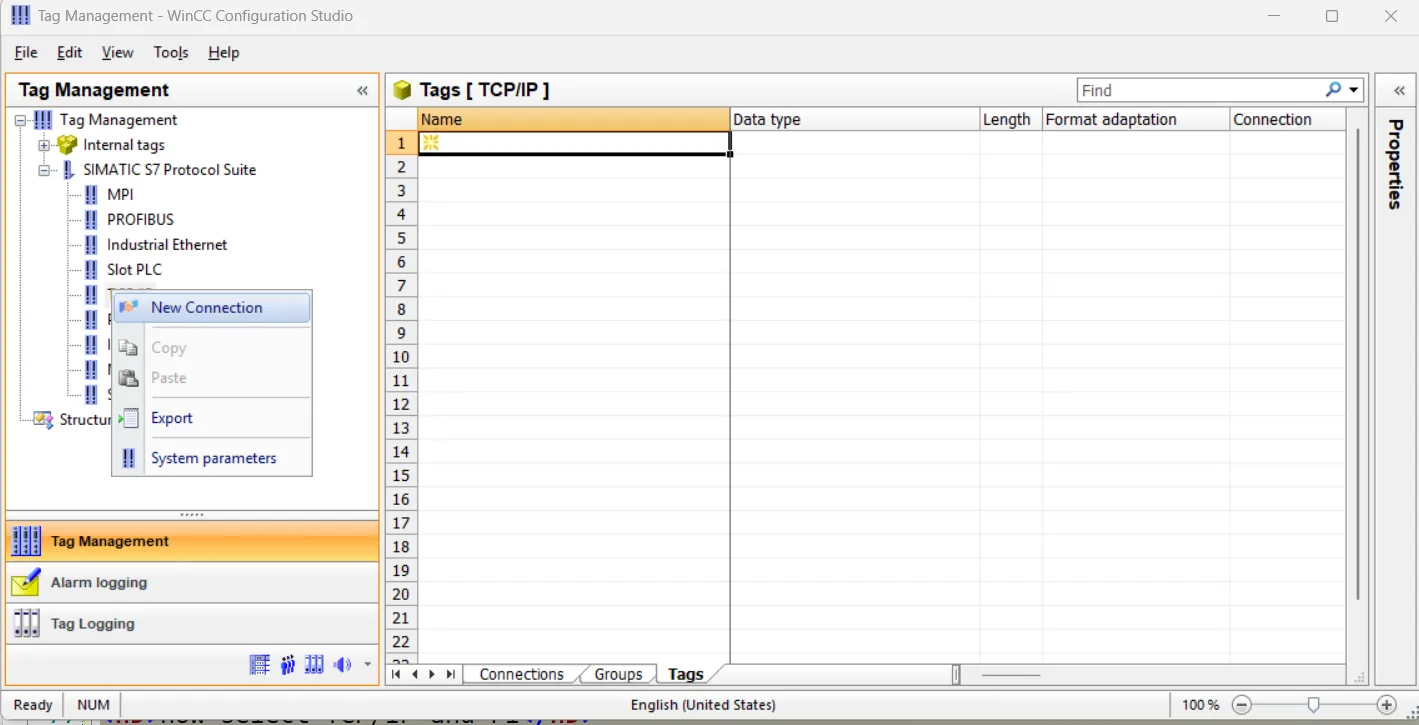Click the Tag Management root tree icon
The width and height of the screenshot is (1419, 725).
[x=43, y=120]
